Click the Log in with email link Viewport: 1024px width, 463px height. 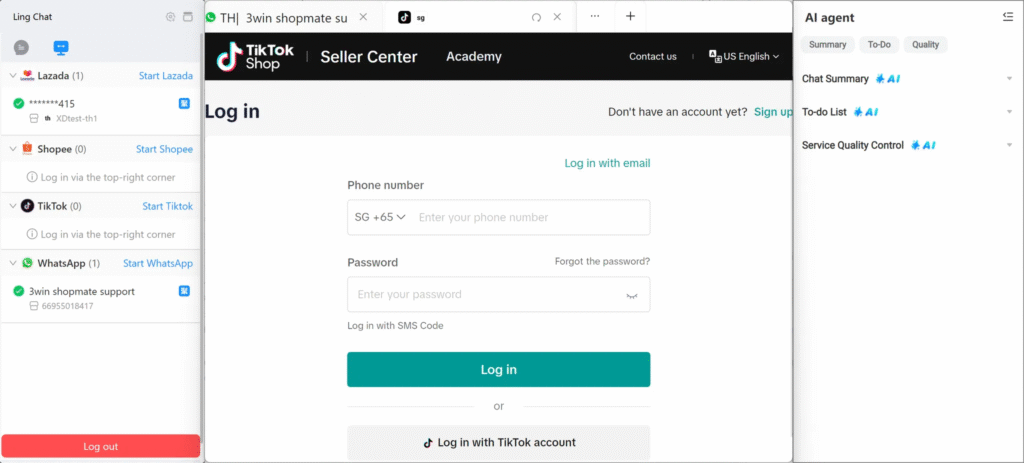[x=607, y=163]
